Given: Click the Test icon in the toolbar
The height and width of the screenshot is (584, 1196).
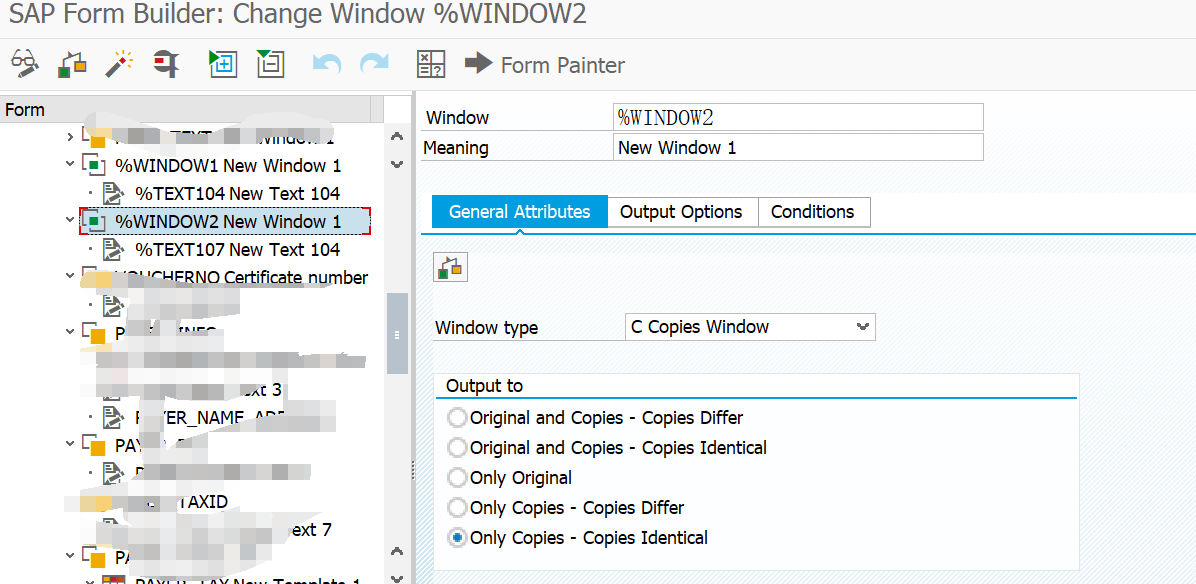Looking at the screenshot, I should click(166, 64).
